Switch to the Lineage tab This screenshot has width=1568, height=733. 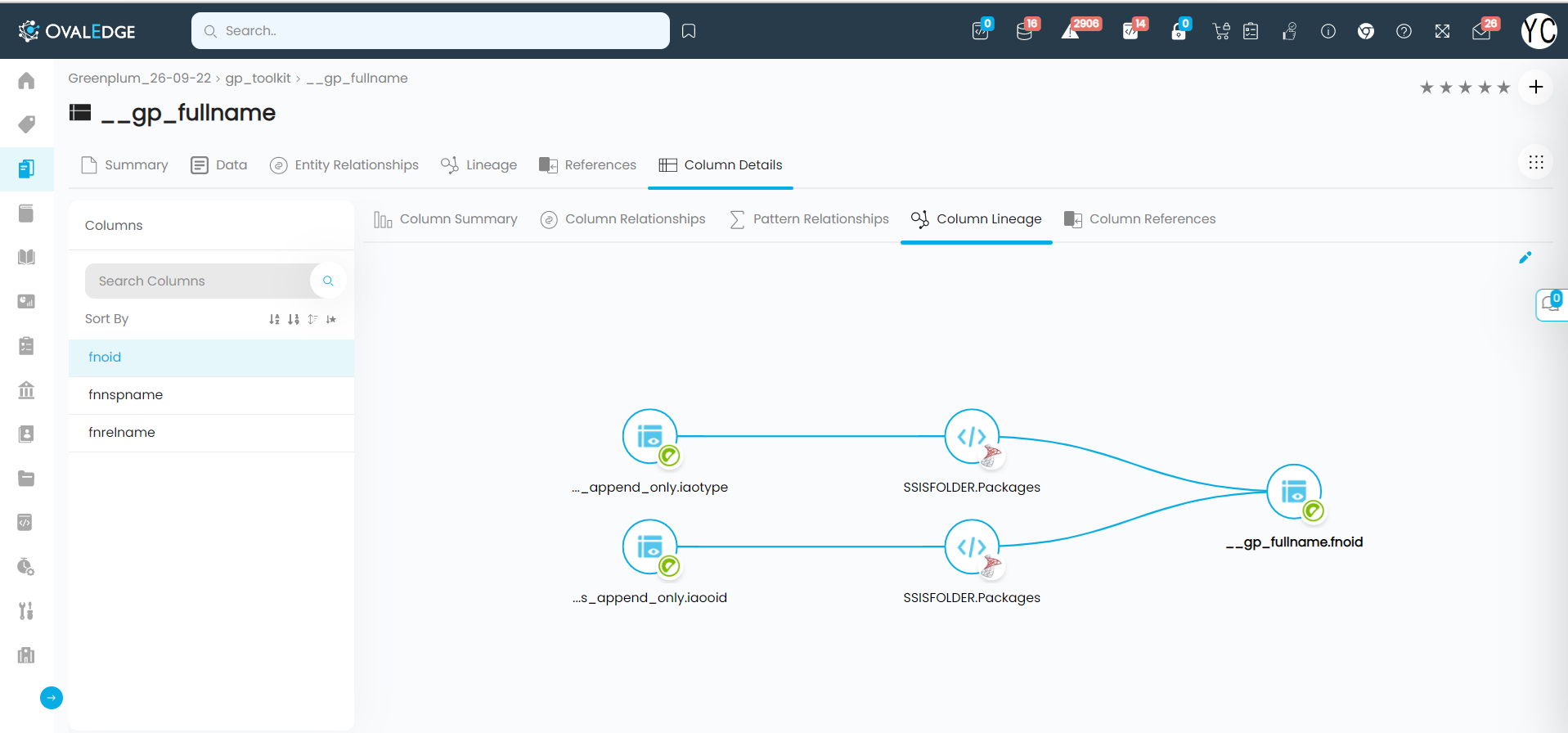pos(478,165)
